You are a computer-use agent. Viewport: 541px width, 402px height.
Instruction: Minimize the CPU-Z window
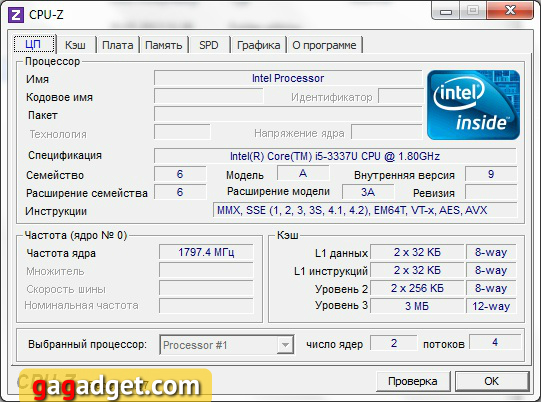(445, 11)
